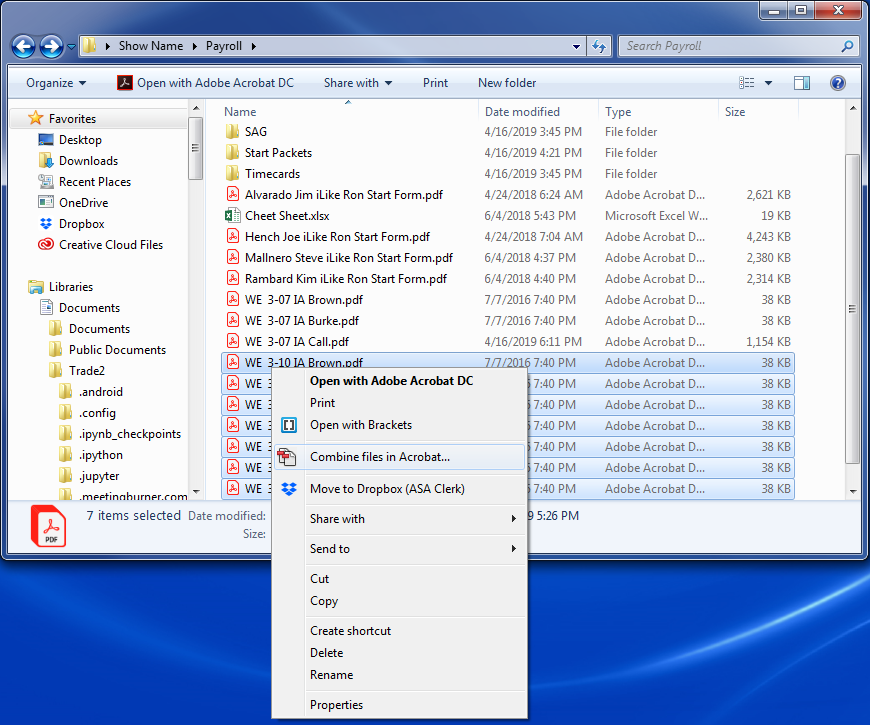Expand the Share with toolbar dropdown
This screenshot has width=870, height=725.
coord(357,83)
